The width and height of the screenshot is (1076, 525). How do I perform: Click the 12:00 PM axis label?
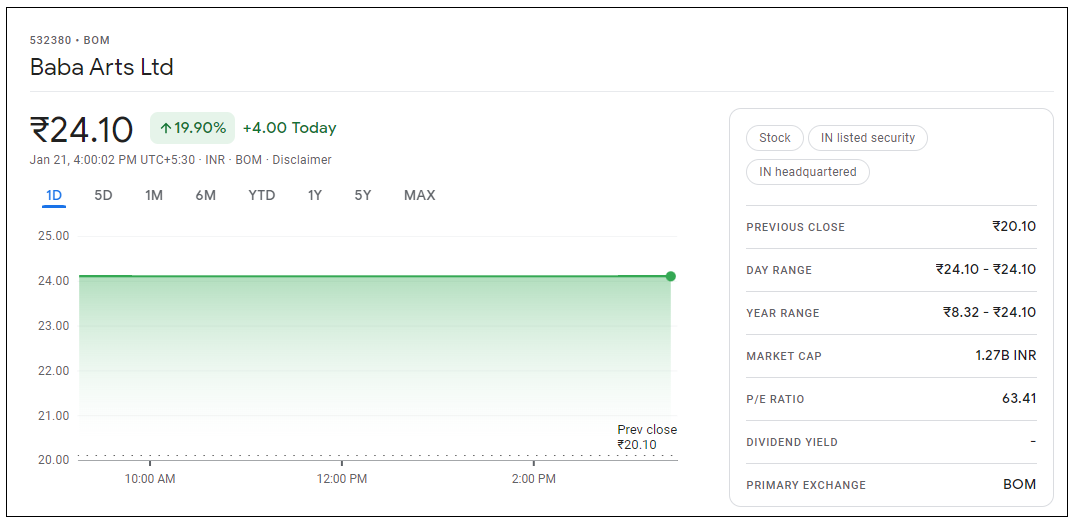(342, 479)
